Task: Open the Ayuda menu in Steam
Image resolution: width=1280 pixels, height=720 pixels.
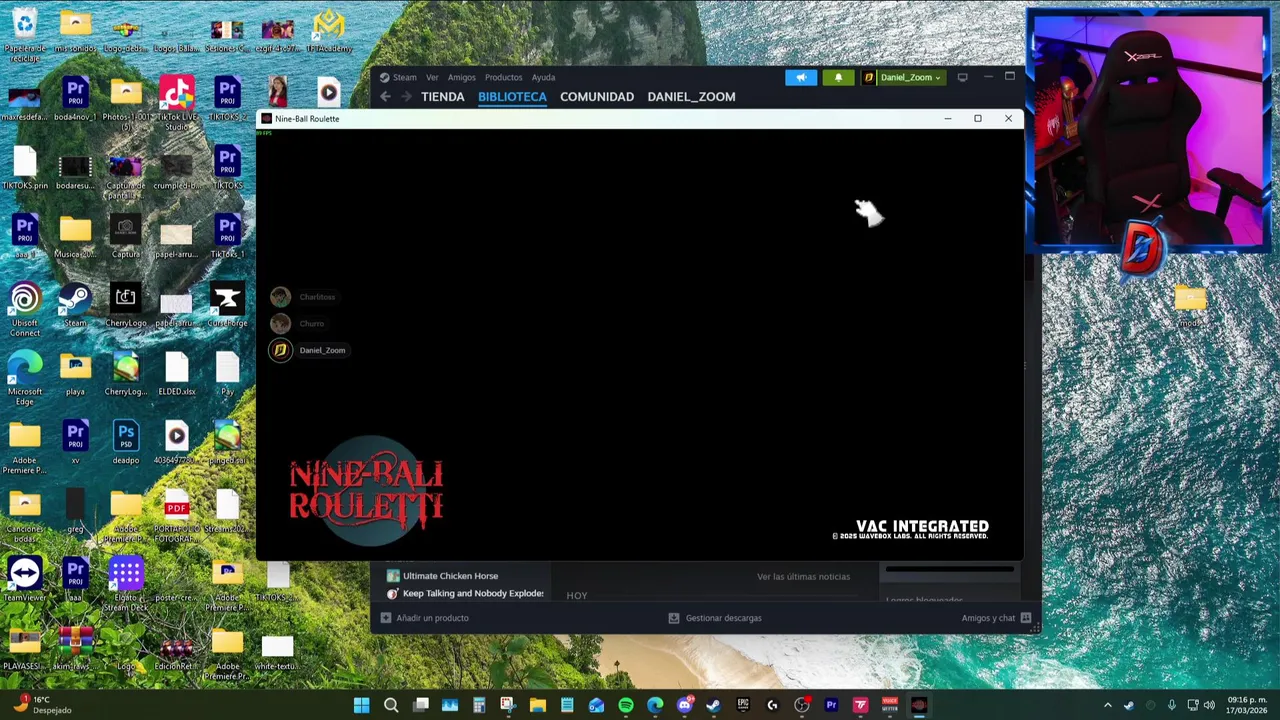Action: tap(543, 77)
